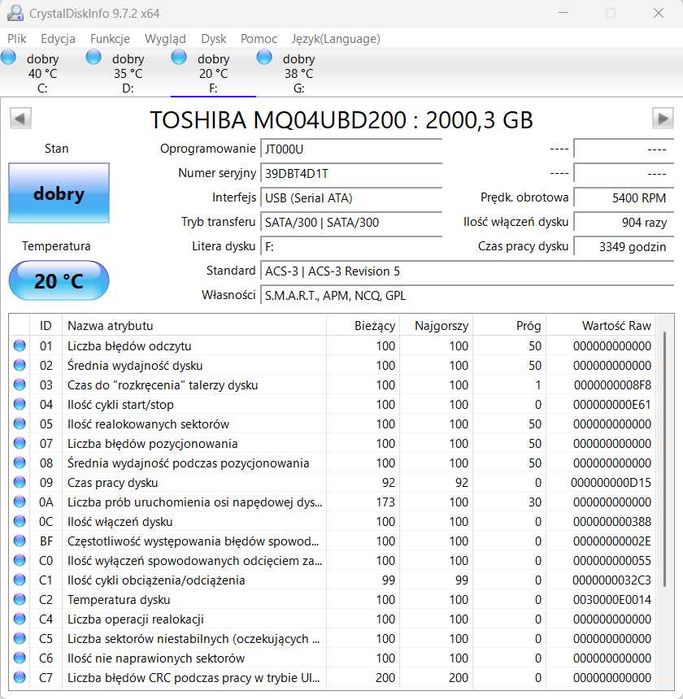Viewport: 683px width, 699px height.
Task: Click the Standard field ACS-3 Revision 5
Action: point(467,271)
